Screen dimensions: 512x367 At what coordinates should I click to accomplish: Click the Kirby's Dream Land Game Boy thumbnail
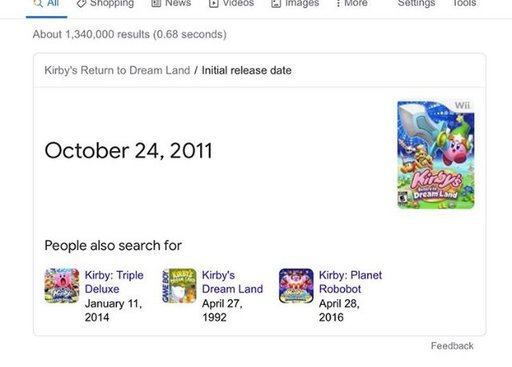[x=179, y=286]
